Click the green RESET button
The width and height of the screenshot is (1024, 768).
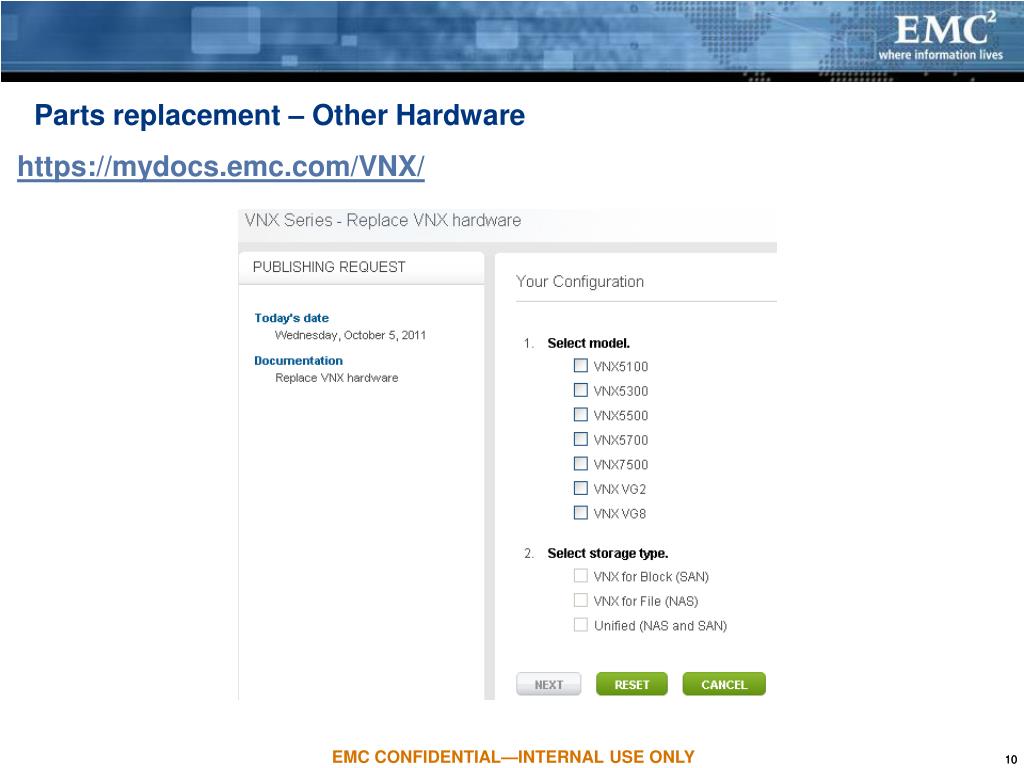632,684
